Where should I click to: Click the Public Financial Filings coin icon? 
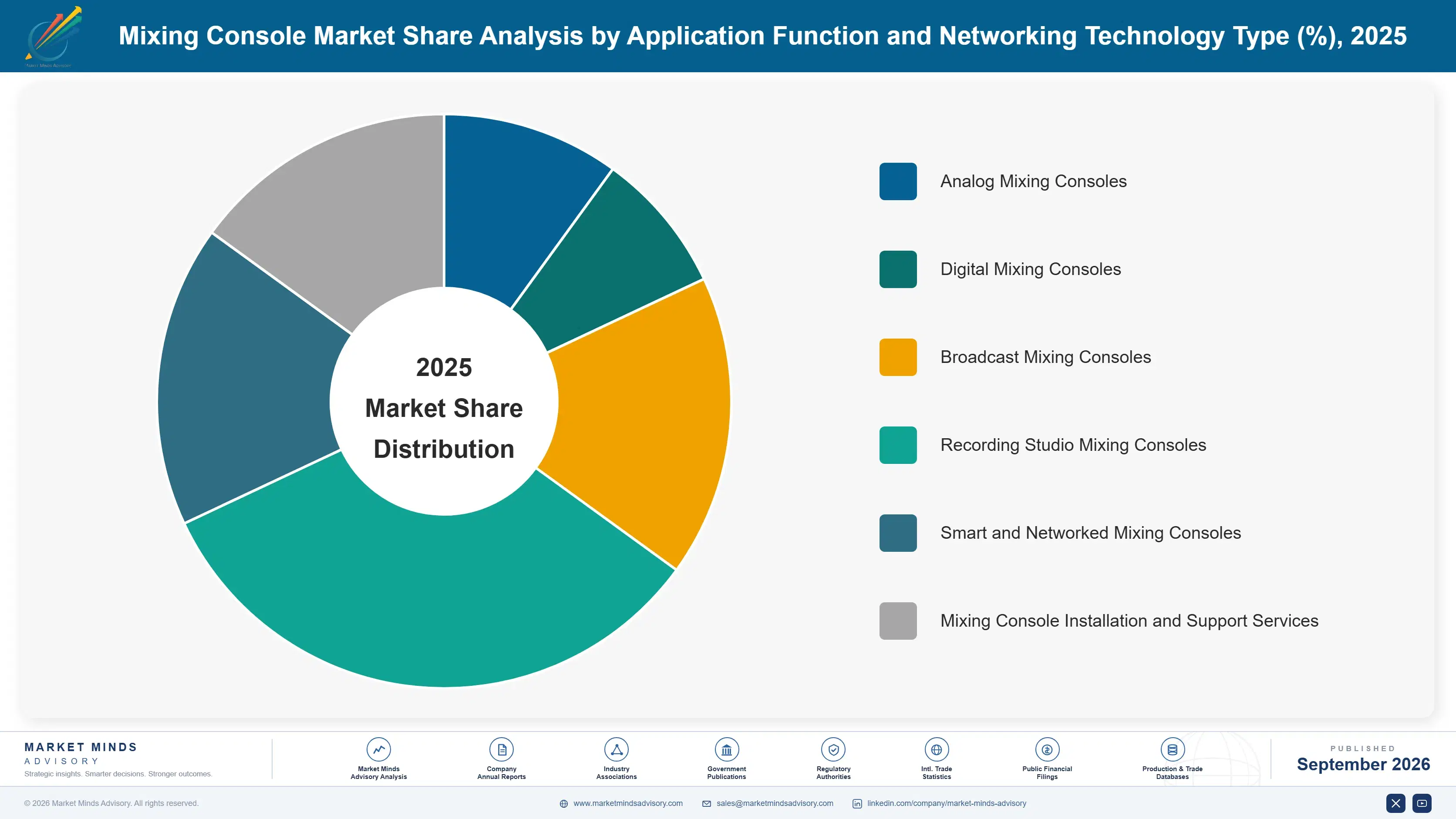1047,749
